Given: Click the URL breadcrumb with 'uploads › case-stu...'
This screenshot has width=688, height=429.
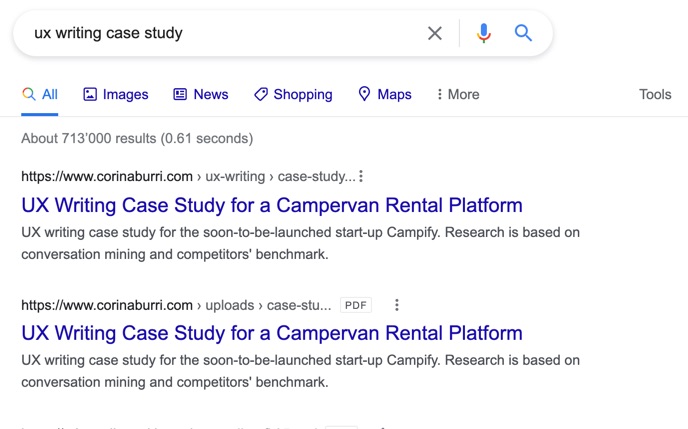Looking at the screenshot, I should click(176, 305).
